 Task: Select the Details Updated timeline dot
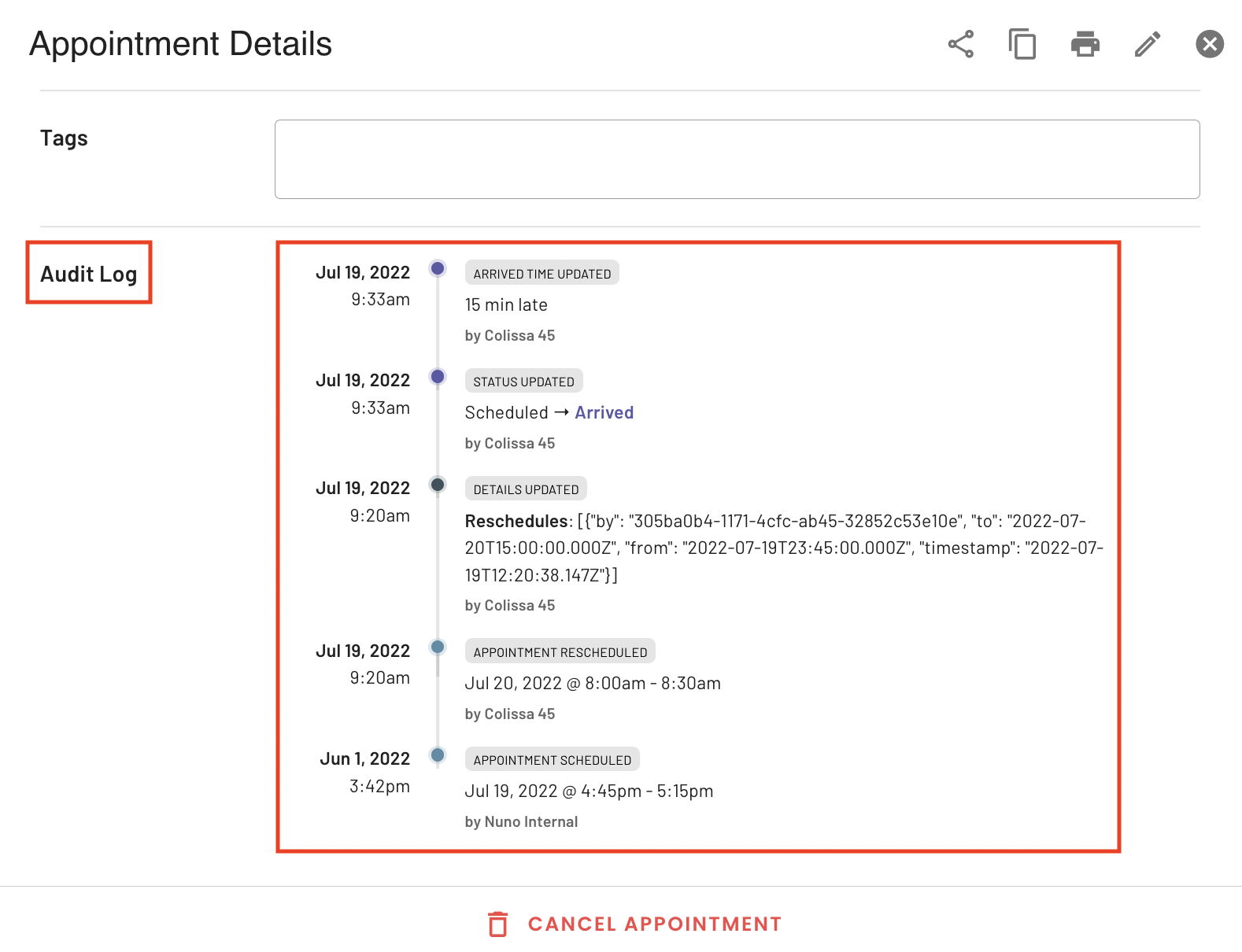pos(438,484)
